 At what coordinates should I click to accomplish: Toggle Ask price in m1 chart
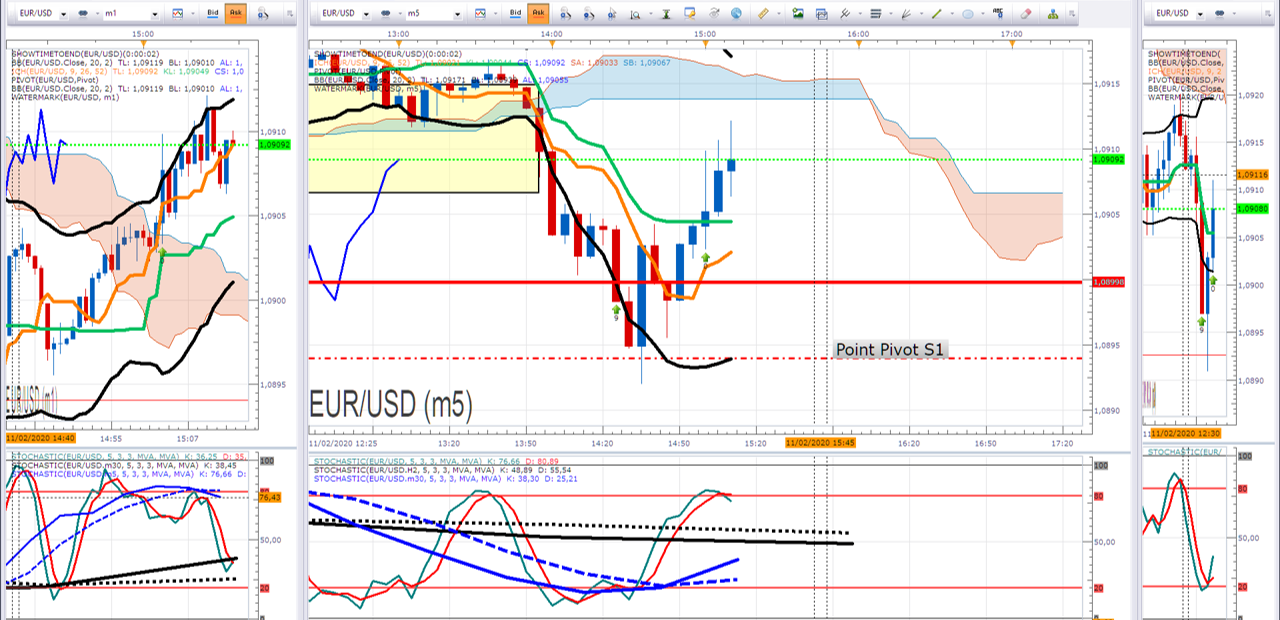(236, 14)
